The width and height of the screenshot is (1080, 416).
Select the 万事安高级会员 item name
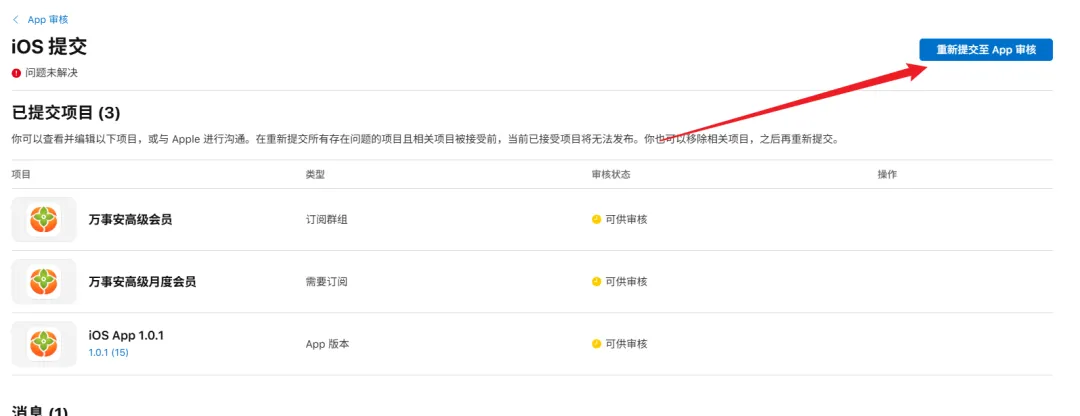(x=130, y=220)
